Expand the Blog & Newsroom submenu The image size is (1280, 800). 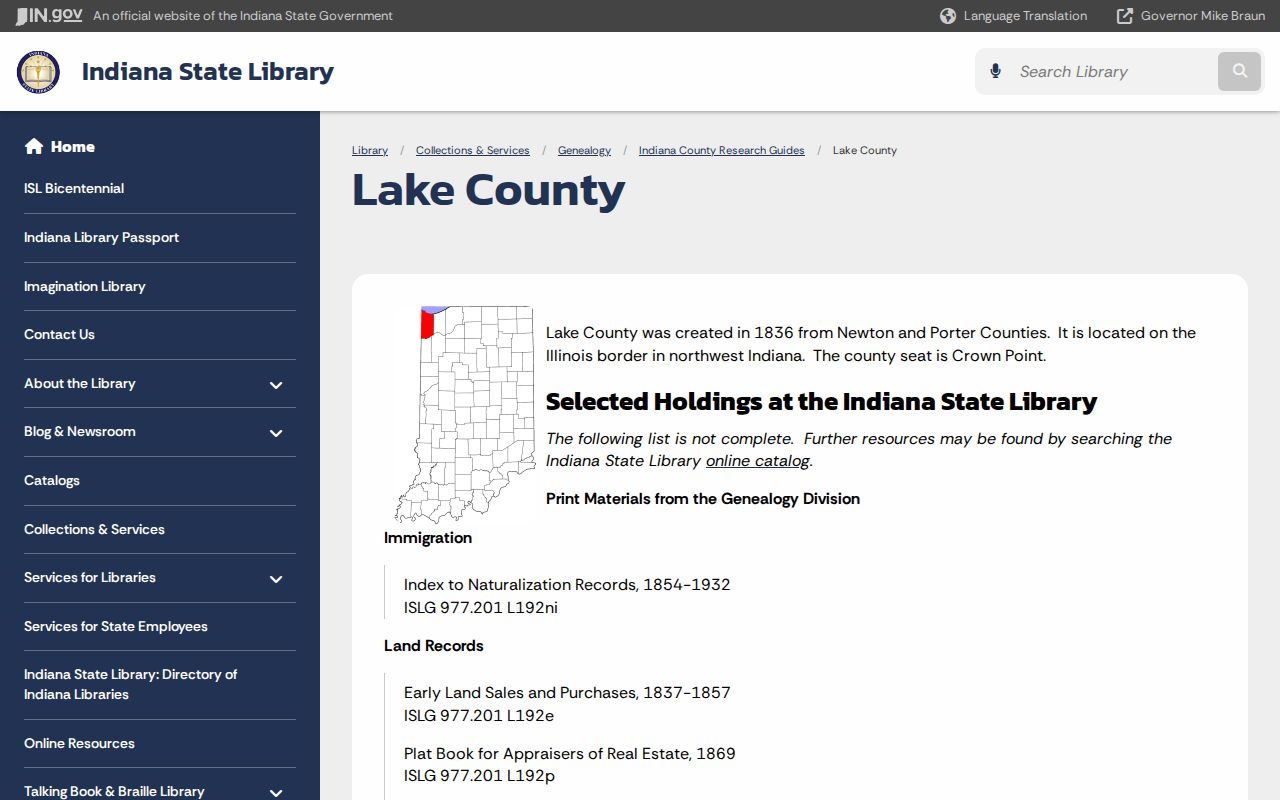tap(276, 433)
